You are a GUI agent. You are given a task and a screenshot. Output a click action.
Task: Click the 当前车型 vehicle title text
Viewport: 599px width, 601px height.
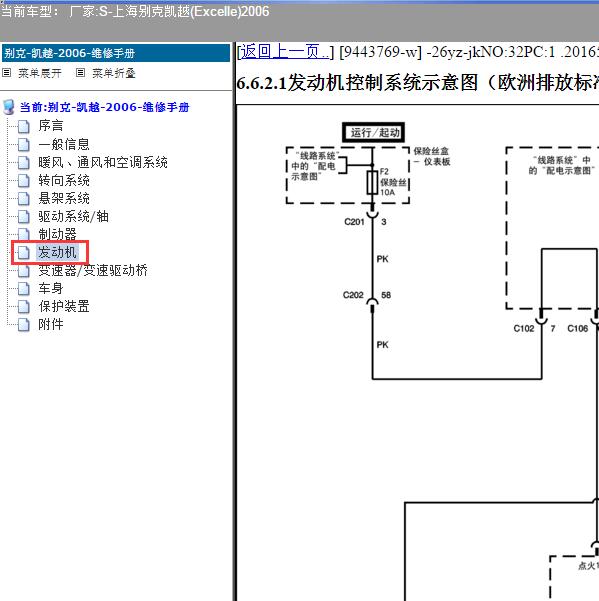(x=135, y=11)
